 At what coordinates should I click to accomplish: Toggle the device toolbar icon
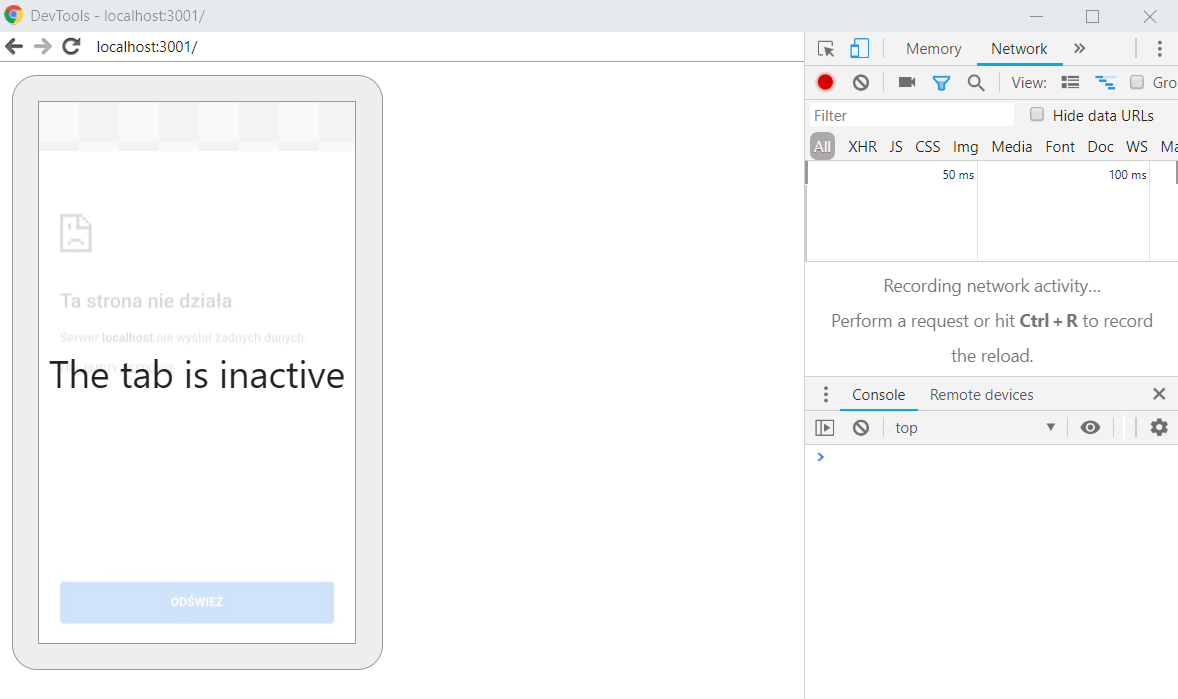[x=859, y=49]
